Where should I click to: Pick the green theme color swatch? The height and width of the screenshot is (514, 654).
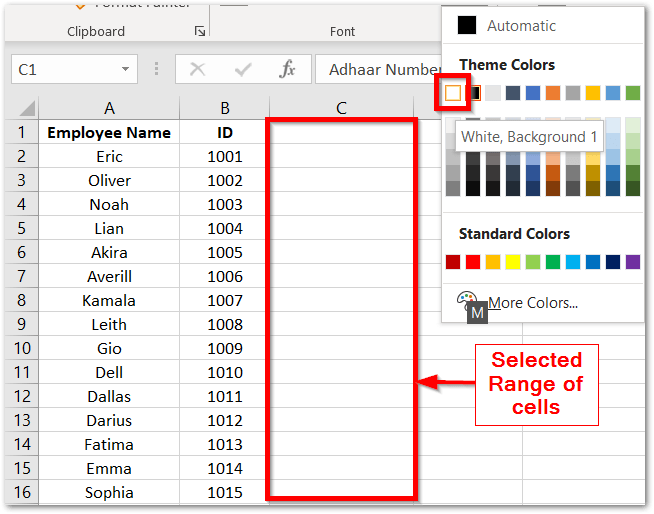tap(633, 93)
